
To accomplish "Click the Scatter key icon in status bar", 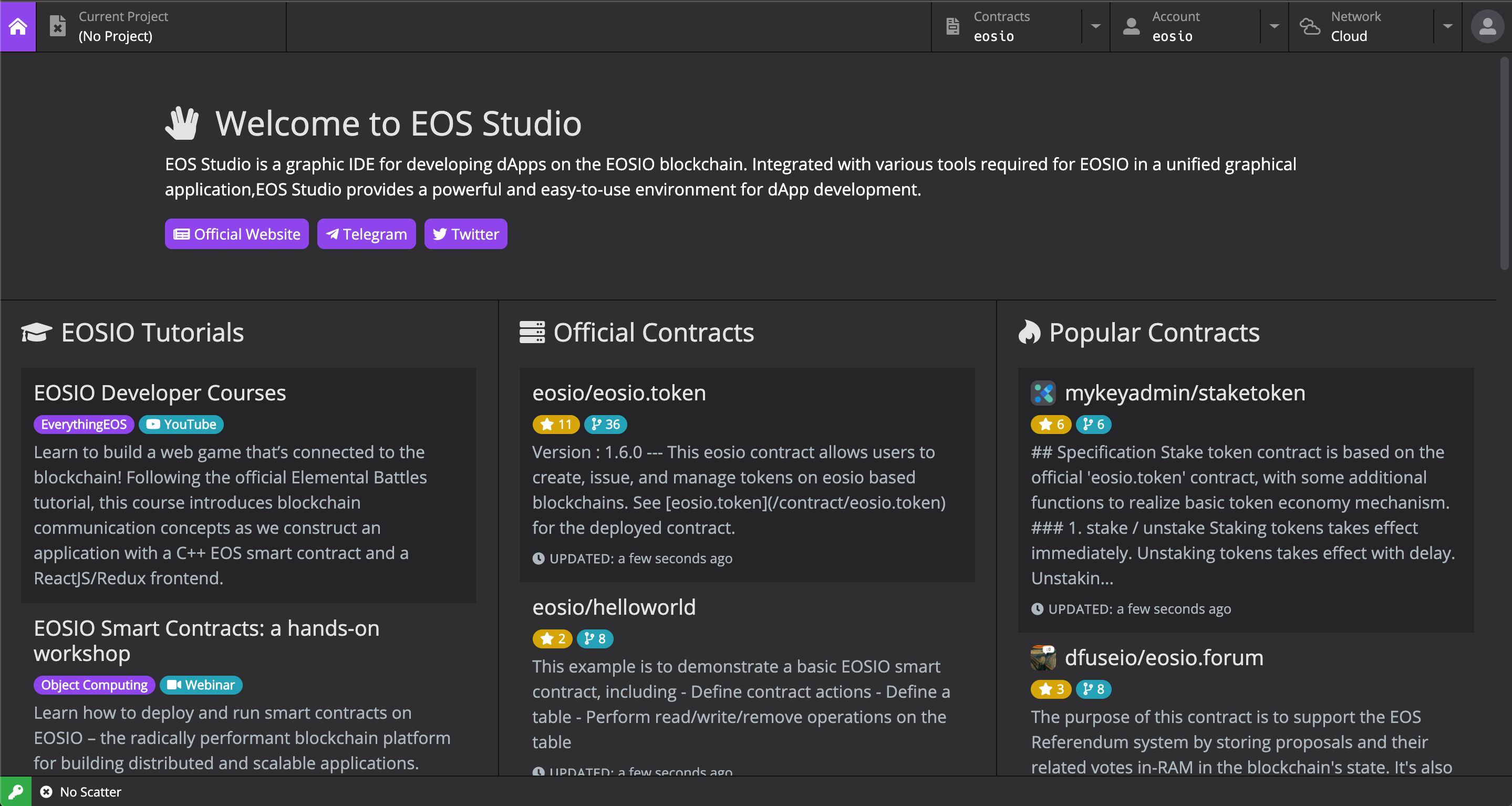I will 16,791.
